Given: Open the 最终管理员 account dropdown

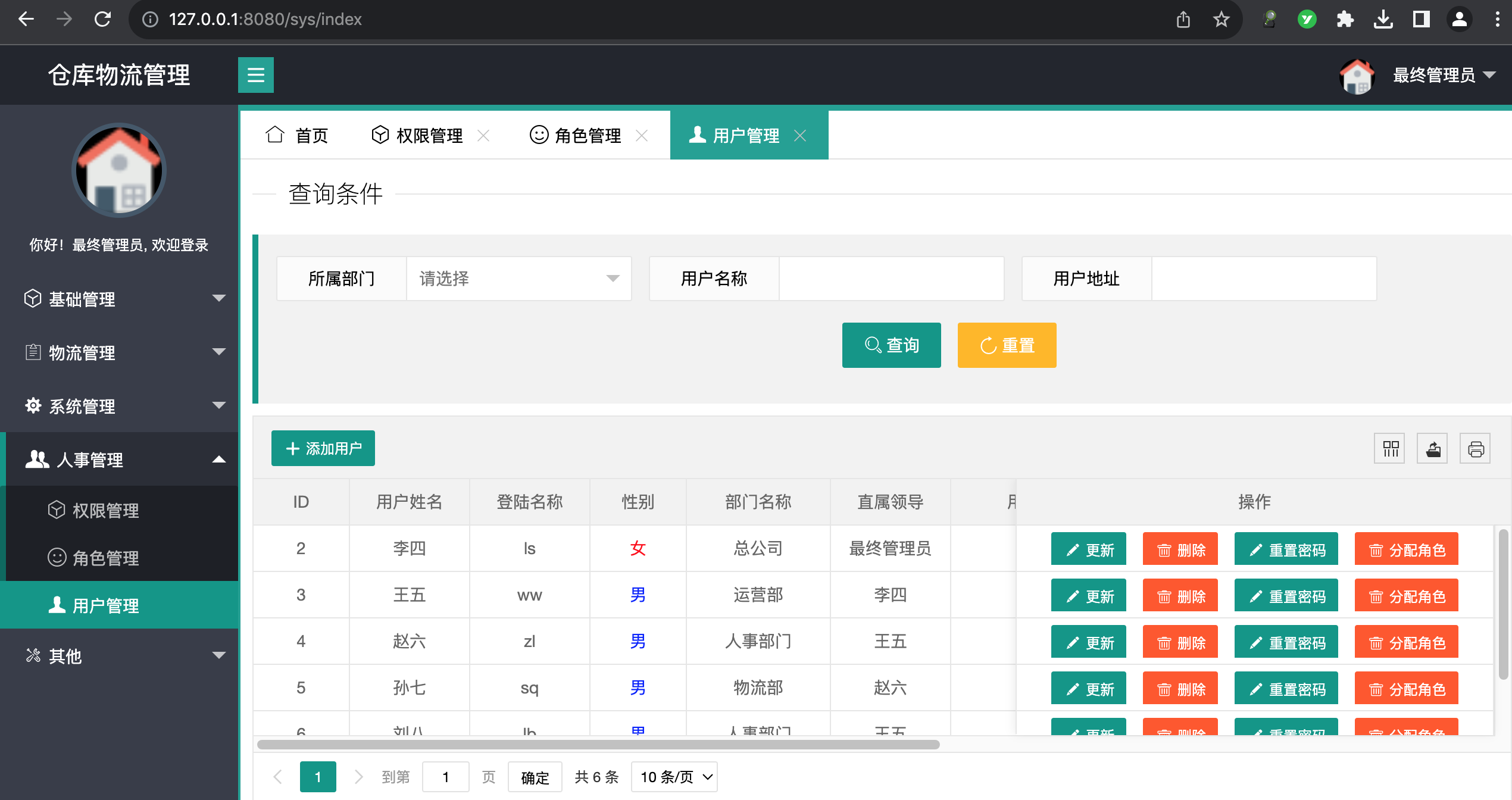Looking at the screenshot, I should (x=1444, y=76).
